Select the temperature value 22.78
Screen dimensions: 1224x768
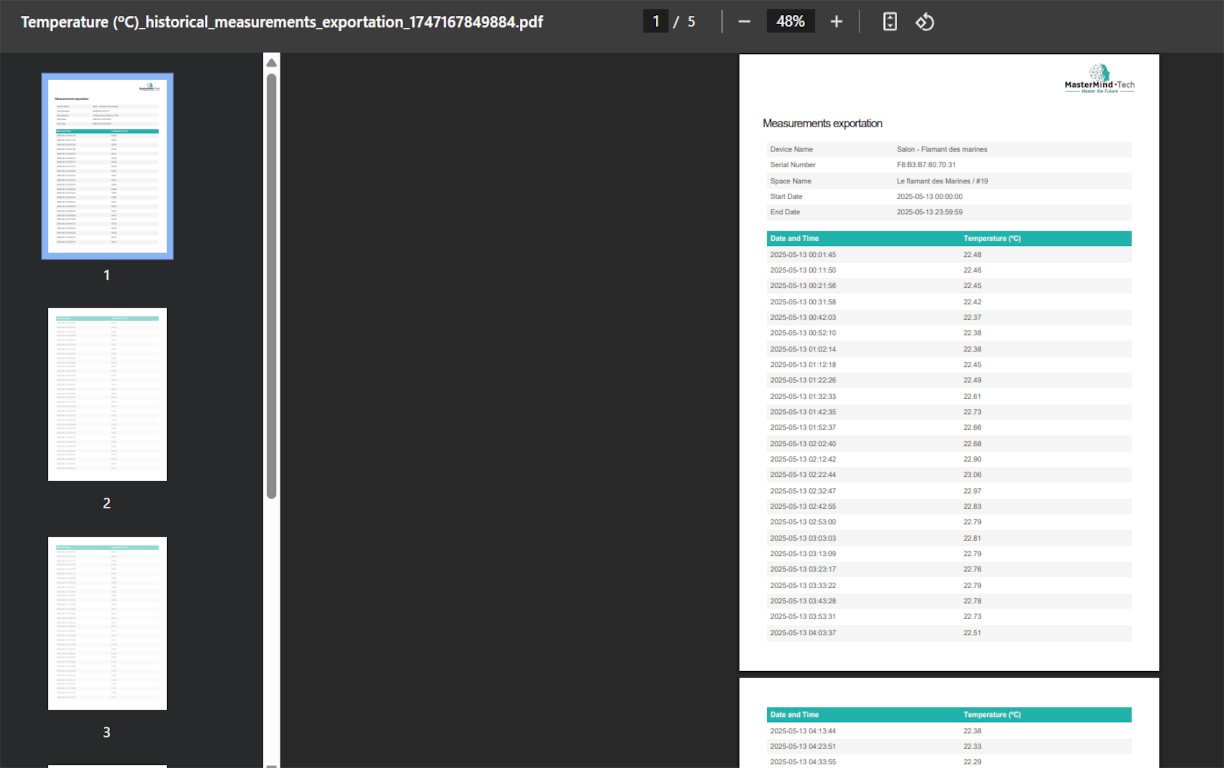[x=972, y=601]
